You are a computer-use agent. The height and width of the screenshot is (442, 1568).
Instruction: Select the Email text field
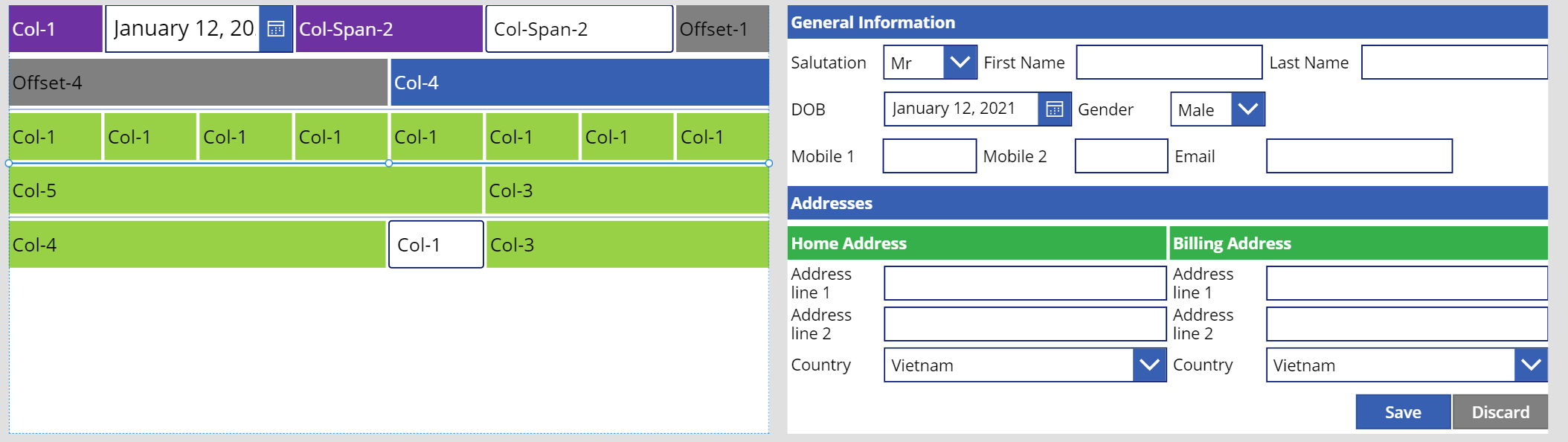(1359, 156)
